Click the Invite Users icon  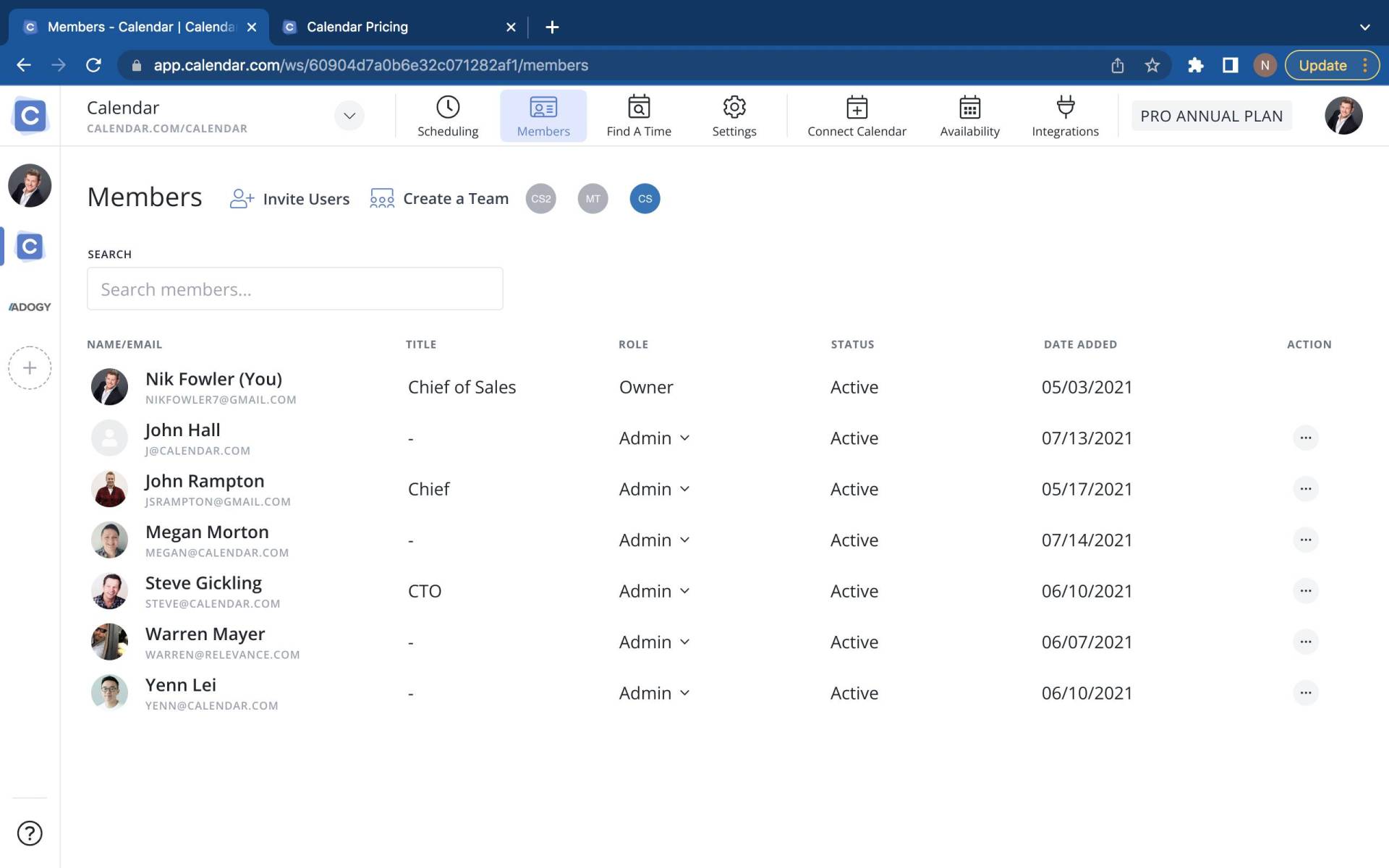coord(242,198)
